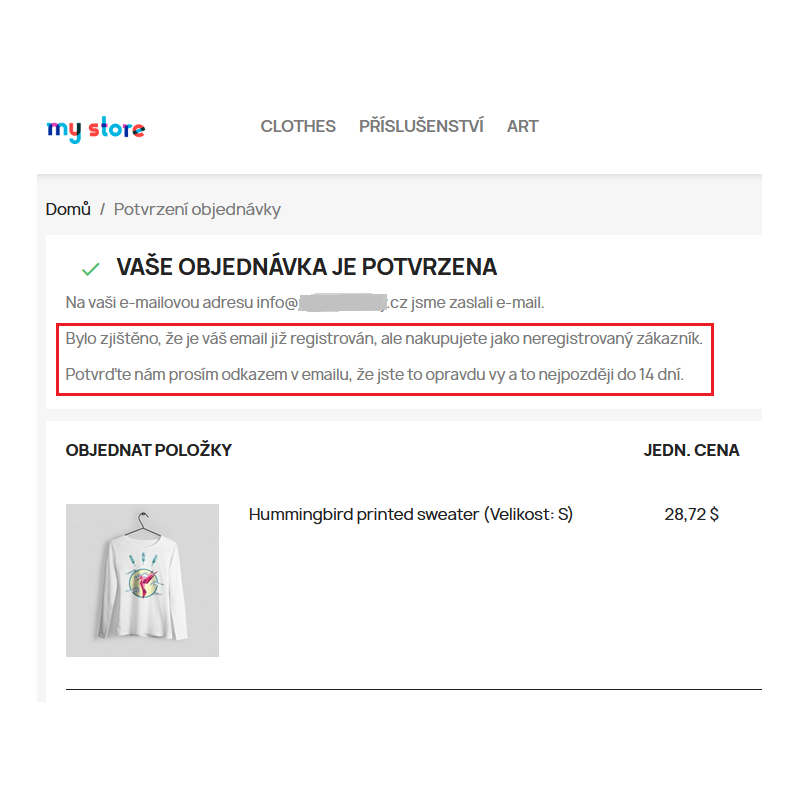Click the 28,72 $ unit price
The width and height of the screenshot is (800, 800).
click(691, 514)
